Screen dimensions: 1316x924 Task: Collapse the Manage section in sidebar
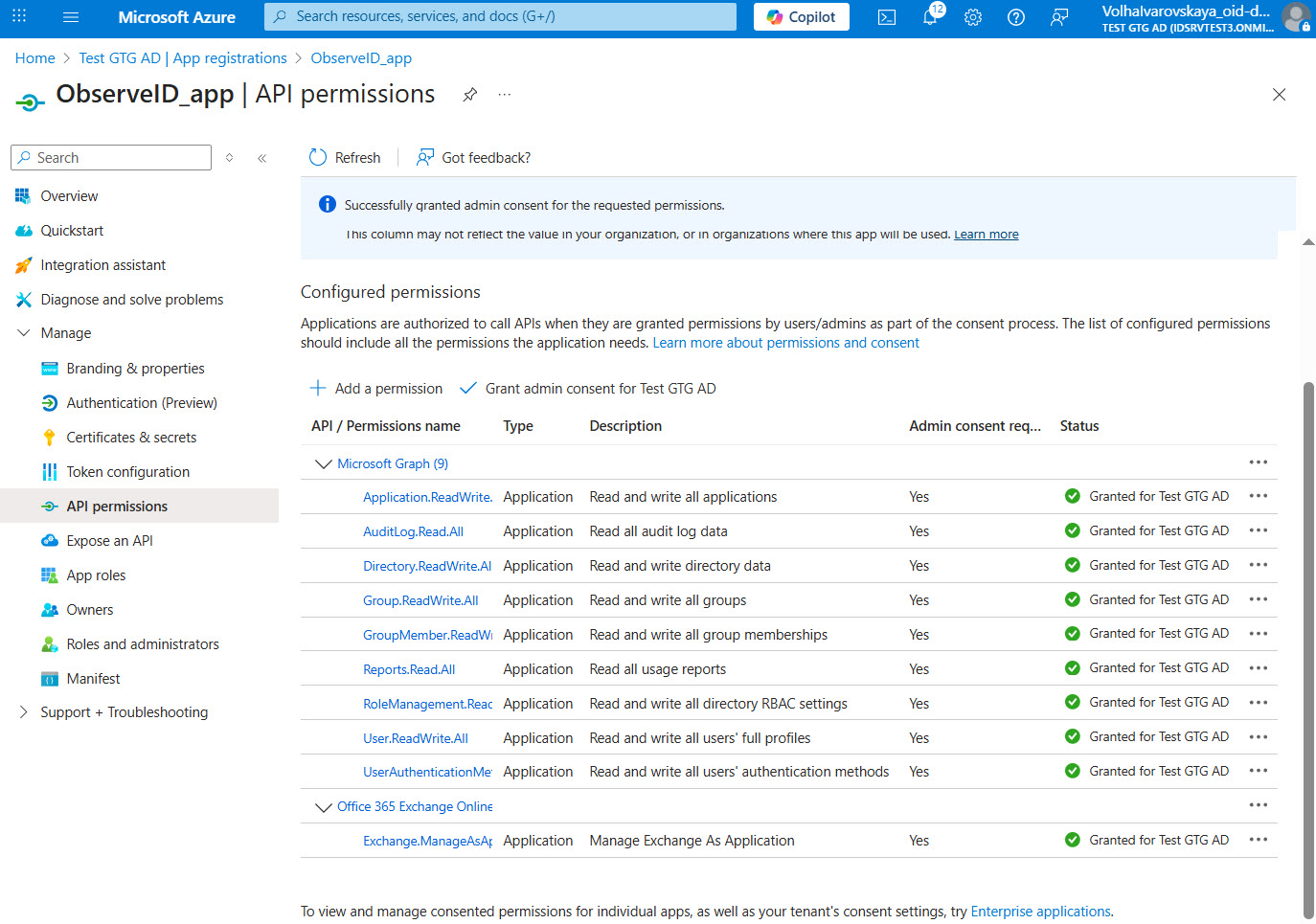(x=23, y=332)
